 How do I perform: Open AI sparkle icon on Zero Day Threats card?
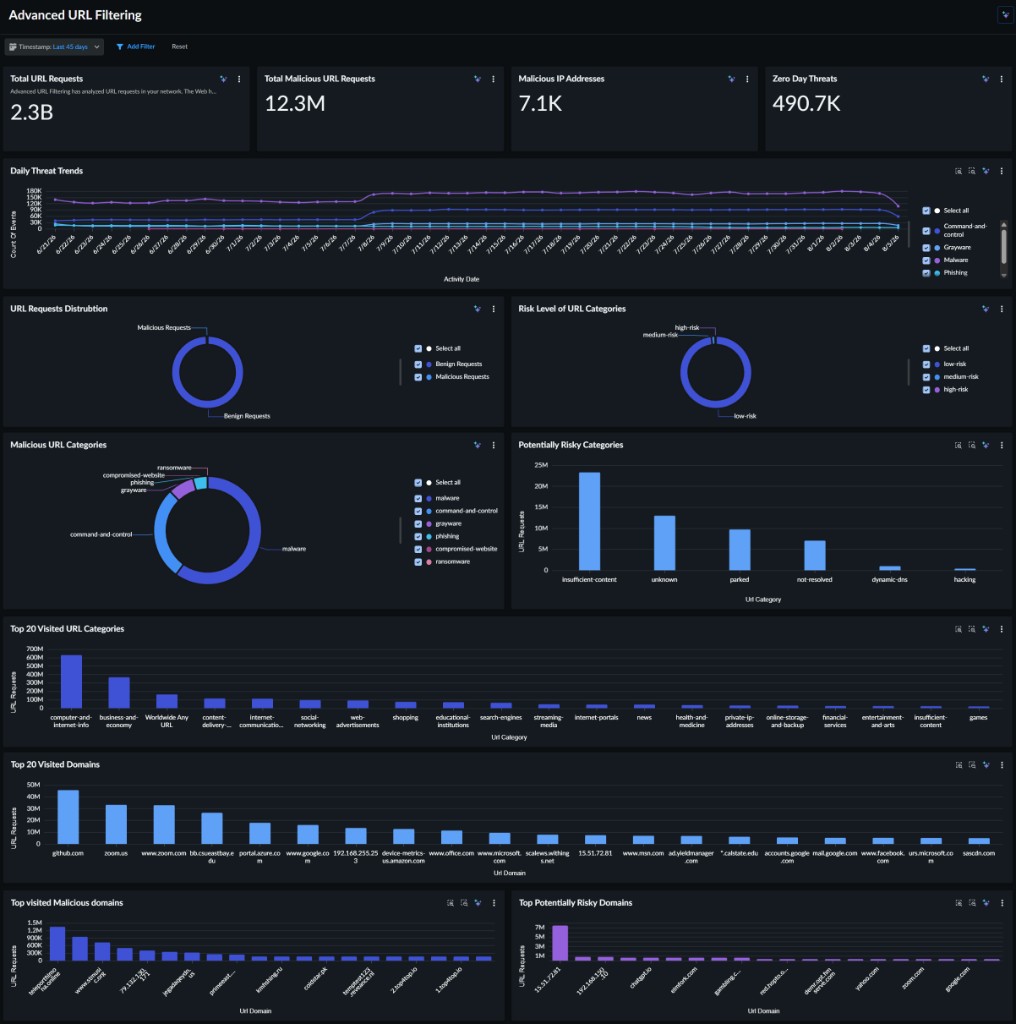pos(986,79)
